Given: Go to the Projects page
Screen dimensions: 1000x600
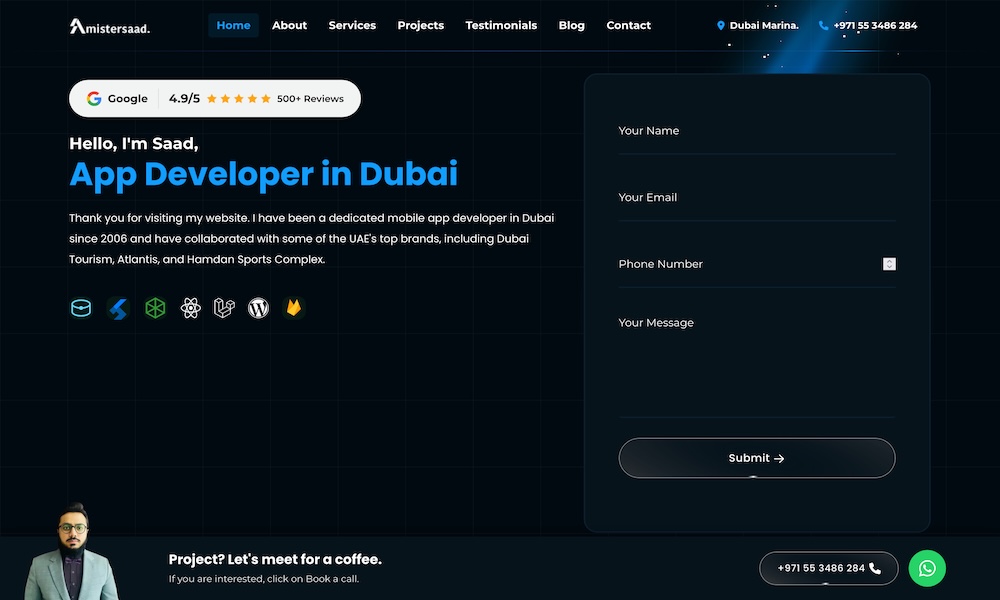Looking at the screenshot, I should coord(420,26).
